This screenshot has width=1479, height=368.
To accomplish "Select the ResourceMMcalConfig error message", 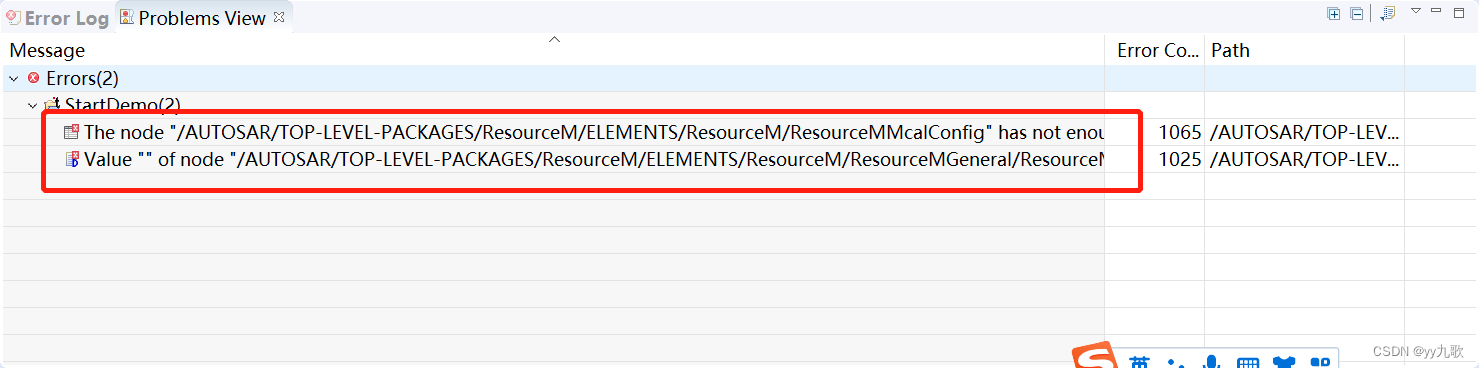I will 594,132.
